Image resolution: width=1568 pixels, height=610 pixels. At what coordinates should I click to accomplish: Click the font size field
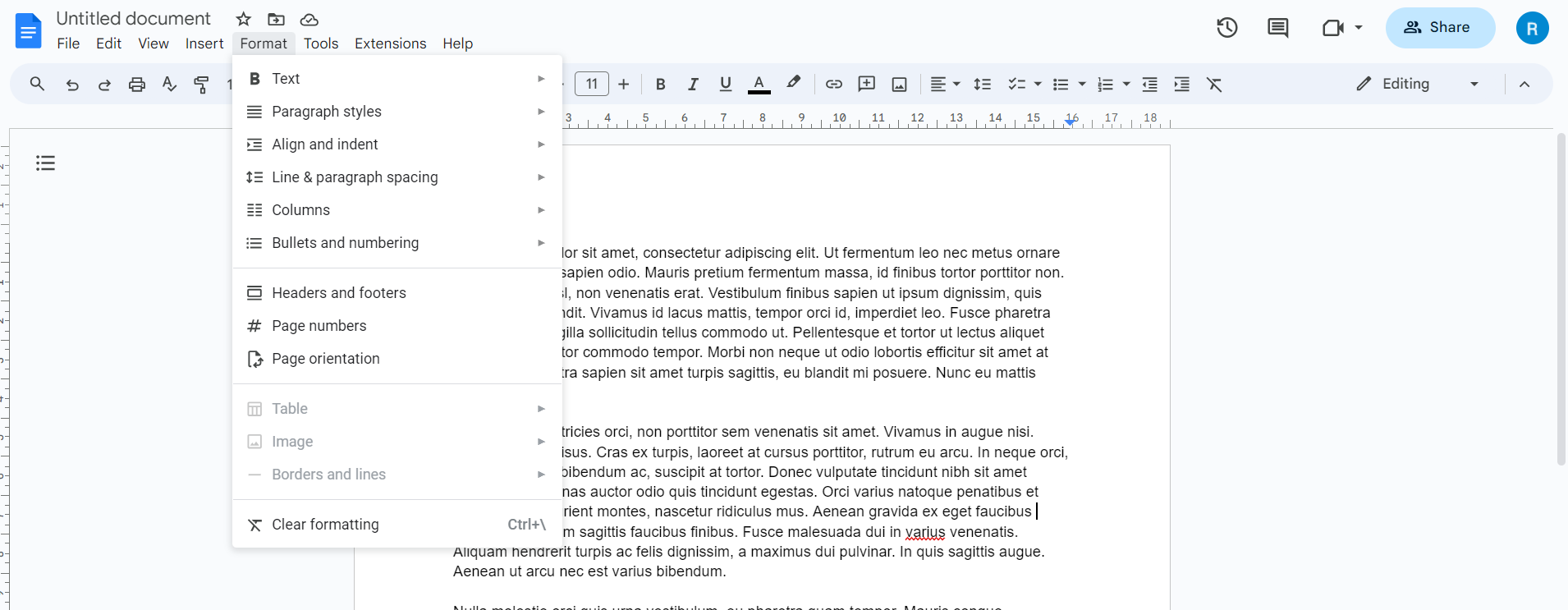pos(592,84)
